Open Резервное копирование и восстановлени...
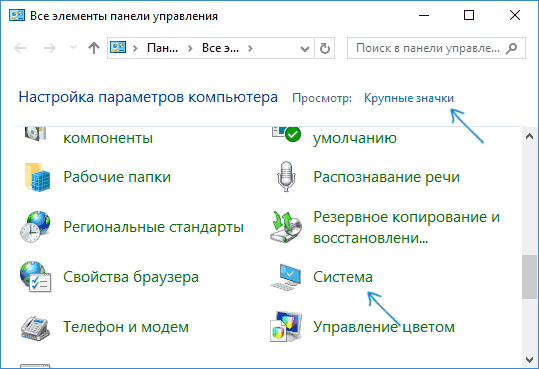This screenshot has width=539, height=369. [x=406, y=227]
